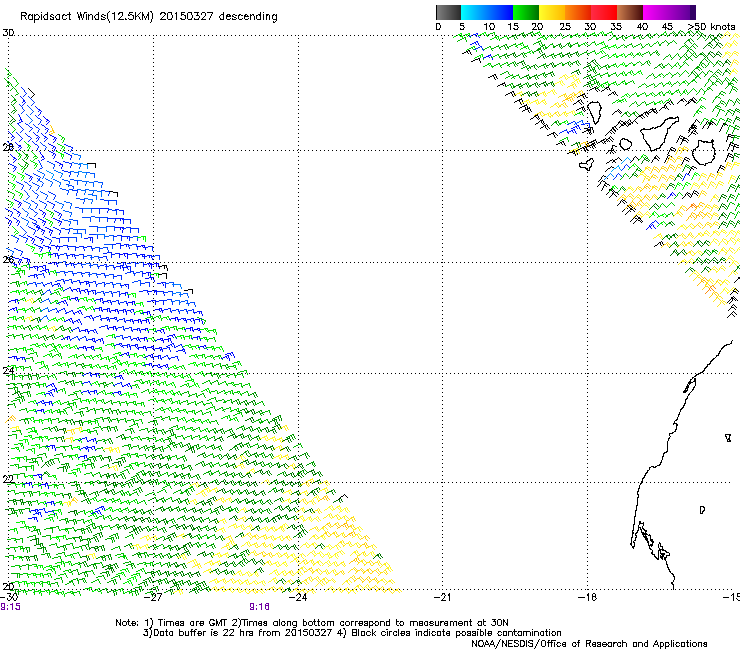Click the latitude axis label '30'
The image size is (740, 650).
(8, 33)
